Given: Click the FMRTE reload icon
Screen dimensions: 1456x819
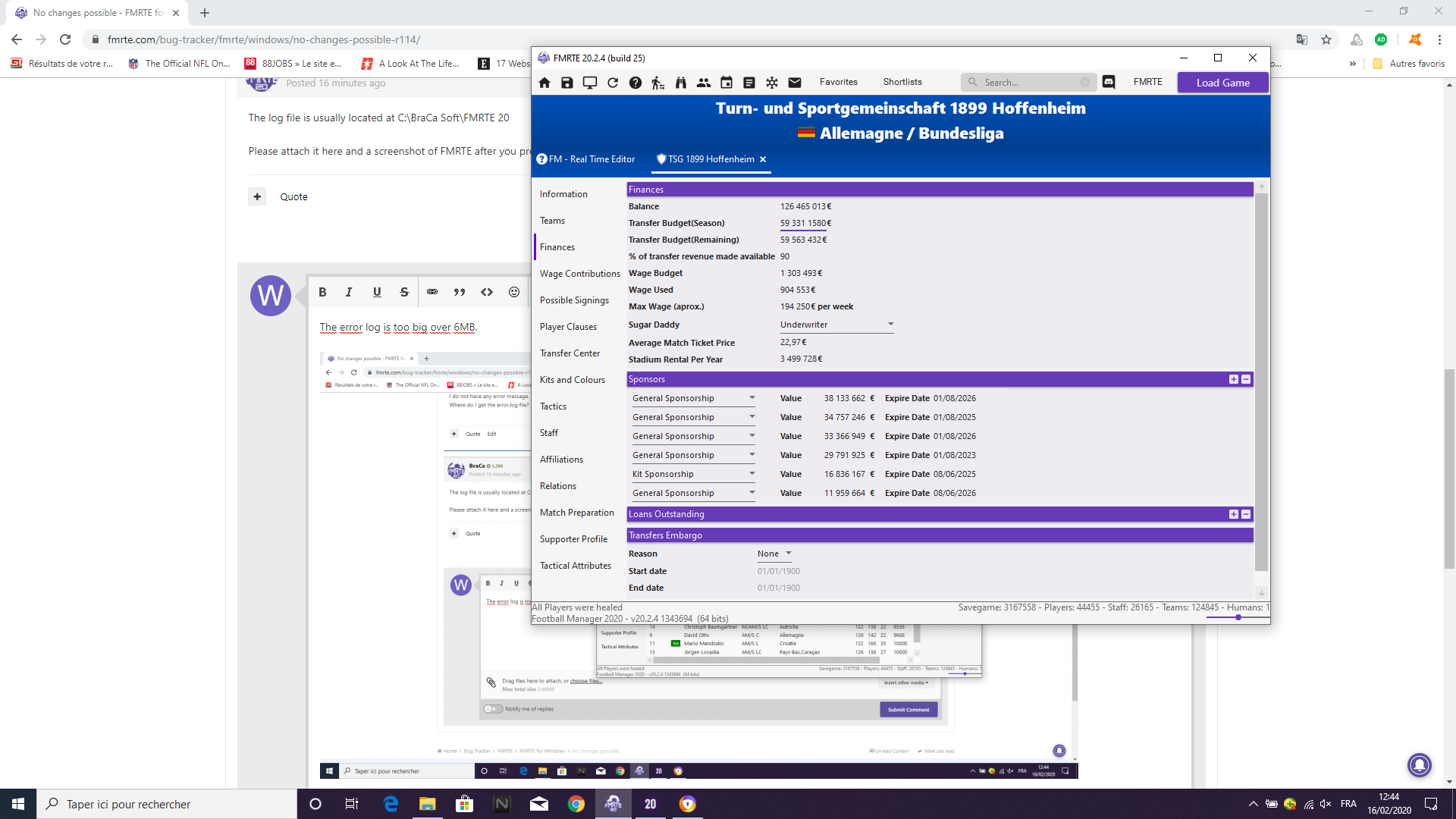Looking at the screenshot, I should (613, 83).
